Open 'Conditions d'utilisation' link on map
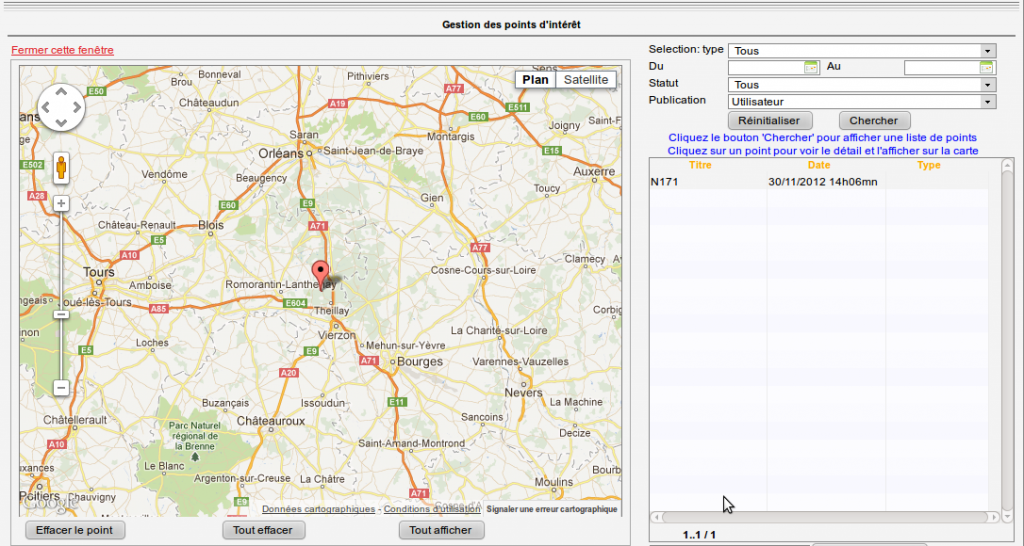Screen dimensions: 1024x546 pos(432,509)
